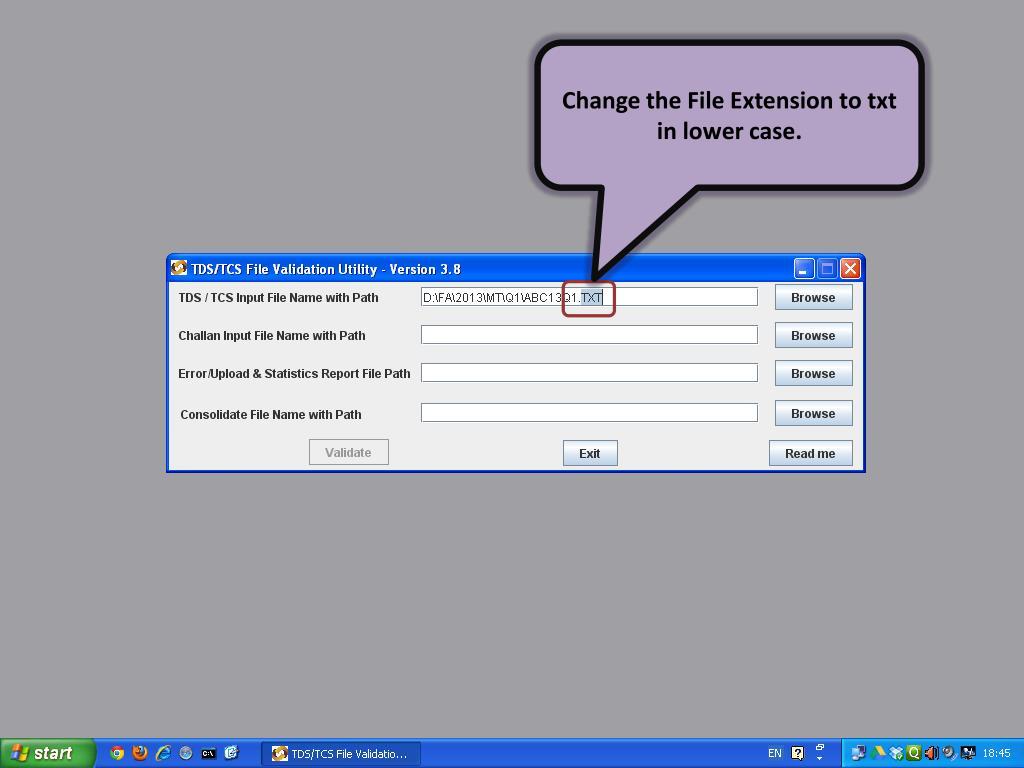1024x768 pixels.
Task: Click the File Validation Utility title bar icon
Action: click(178, 268)
